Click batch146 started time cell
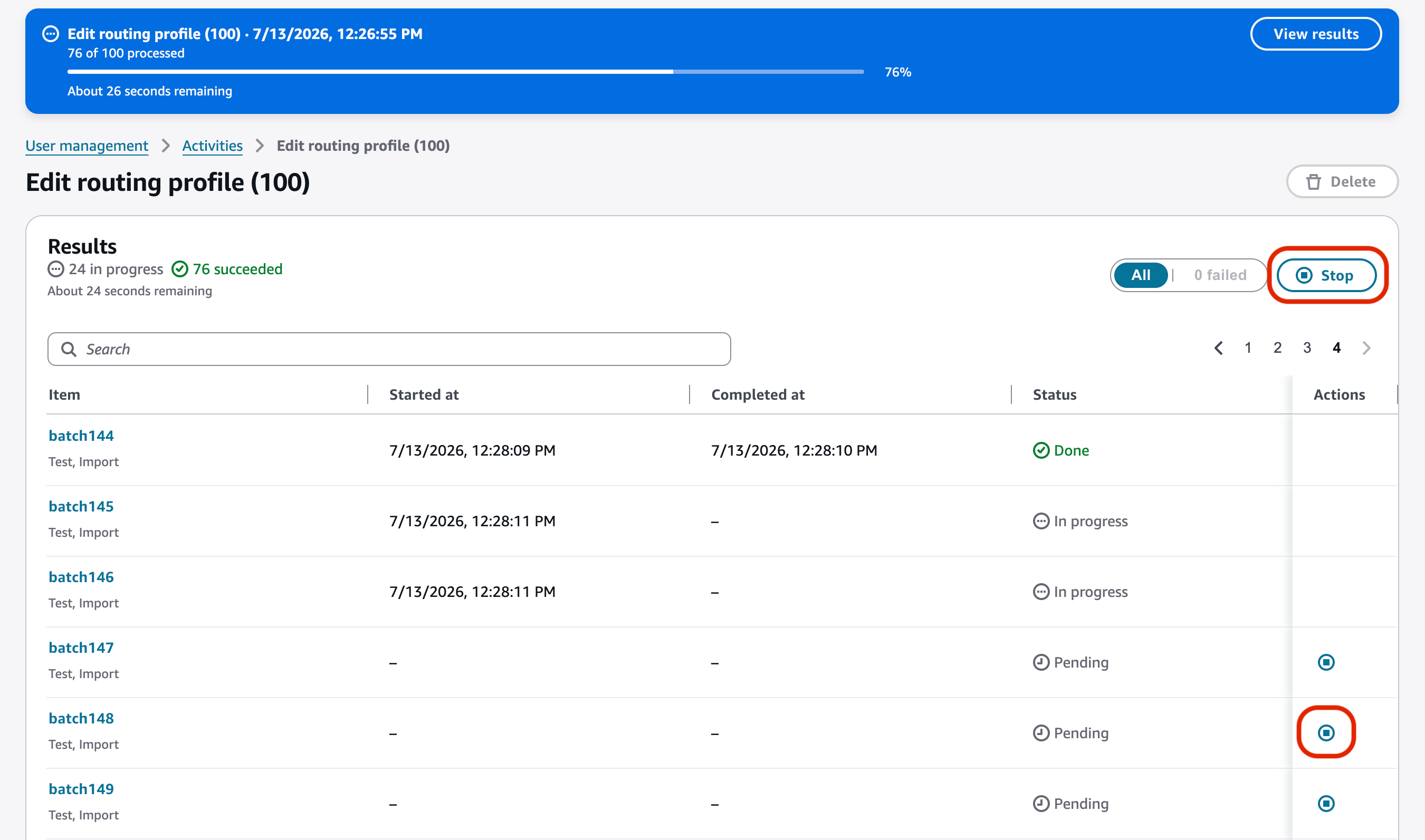This screenshot has width=1425, height=840. 472,592
